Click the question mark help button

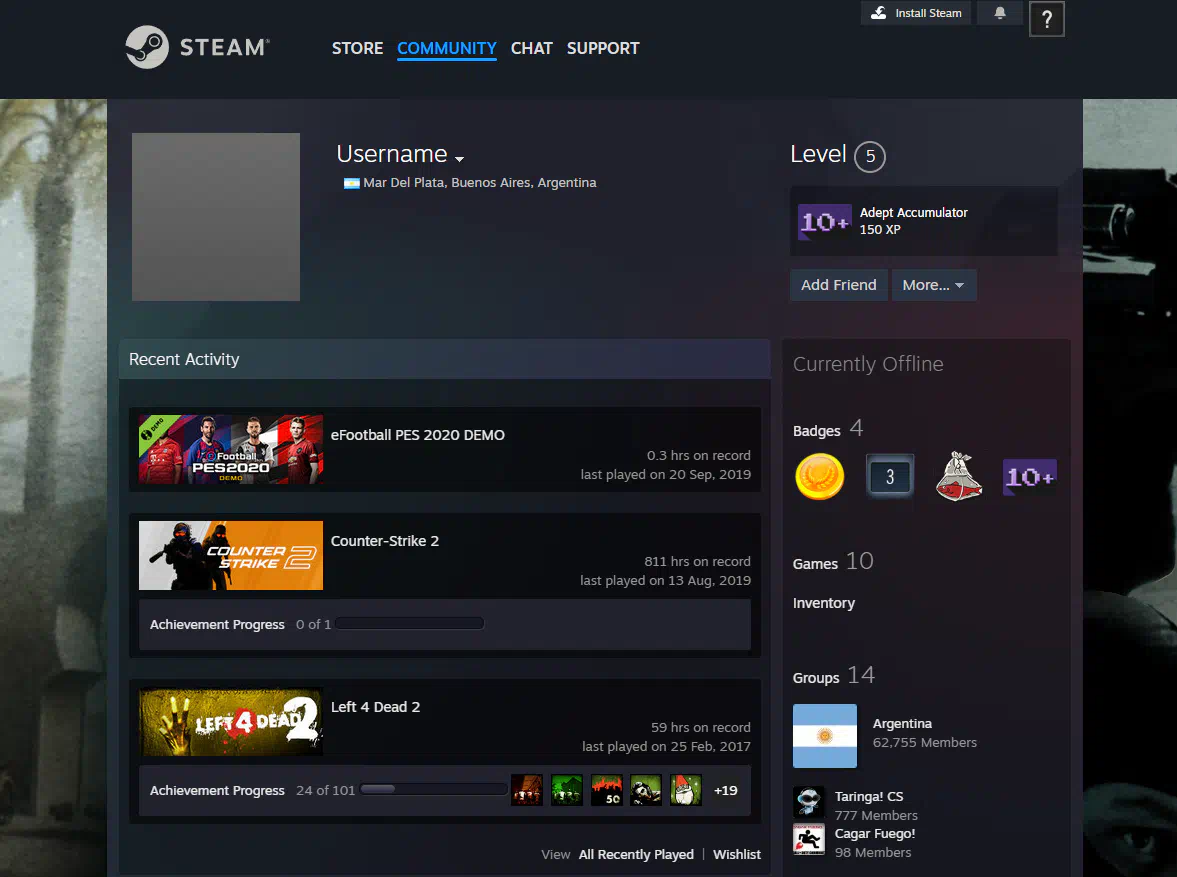1046,19
